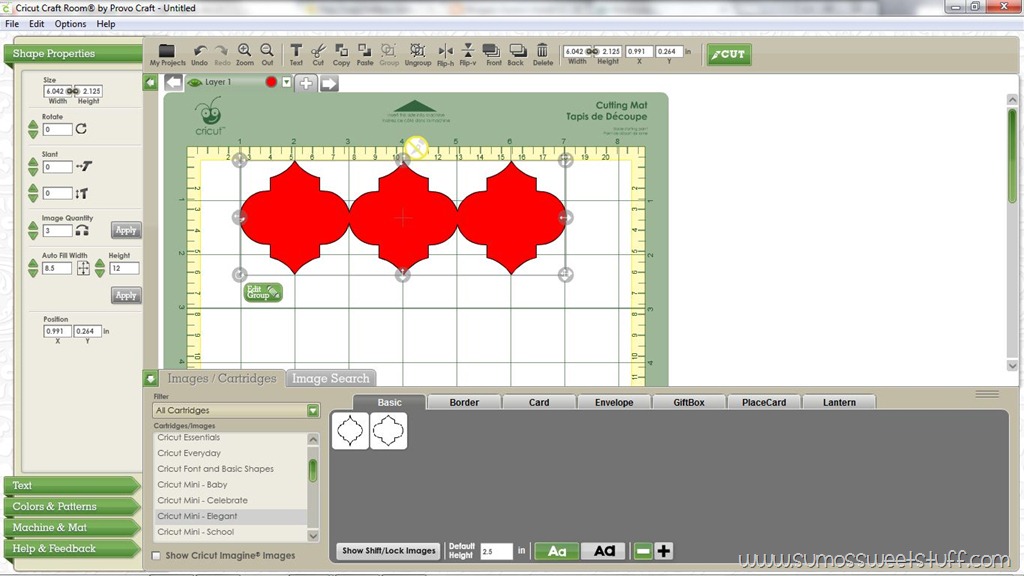Click Layer 1 red color swatch
1024x576 pixels.
tap(271, 82)
